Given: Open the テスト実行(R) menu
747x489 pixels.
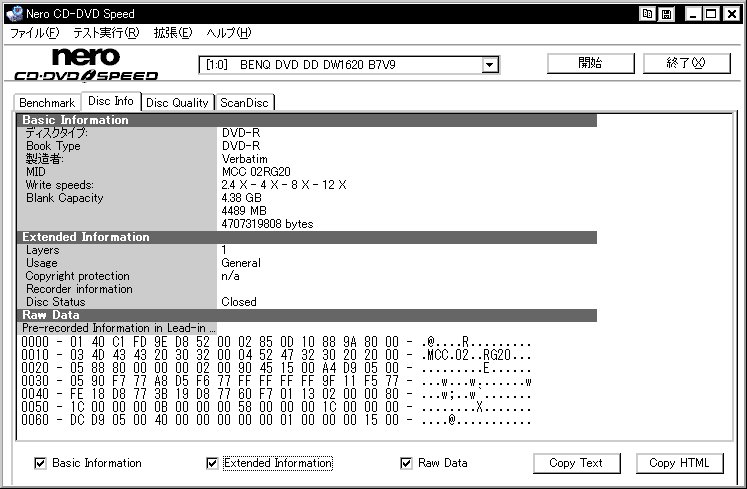Looking at the screenshot, I should 106,33.
